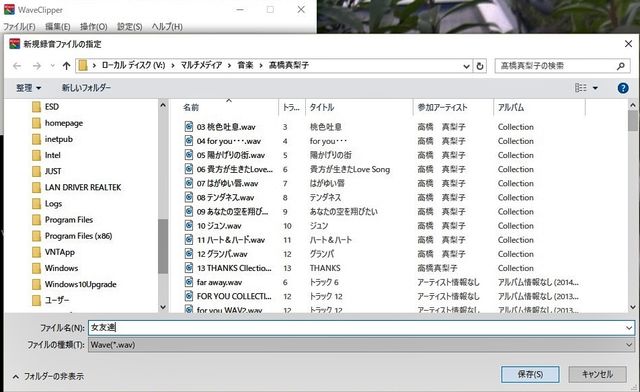Sort by トラ... track number column

pyautogui.click(x=292, y=107)
